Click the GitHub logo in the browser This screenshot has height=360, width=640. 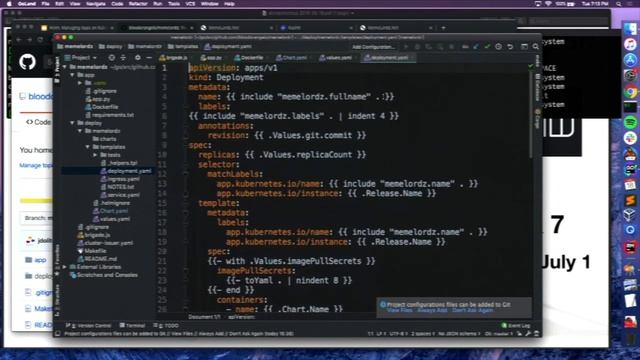[27, 62]
